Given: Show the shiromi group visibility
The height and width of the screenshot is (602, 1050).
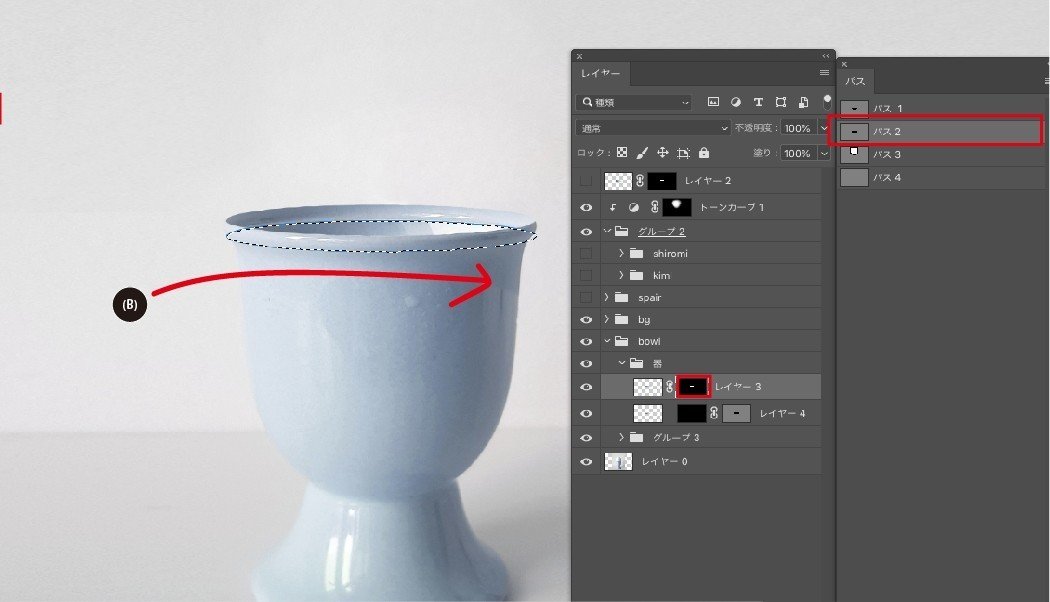Looking at the screenshot, I should (586, 253).
